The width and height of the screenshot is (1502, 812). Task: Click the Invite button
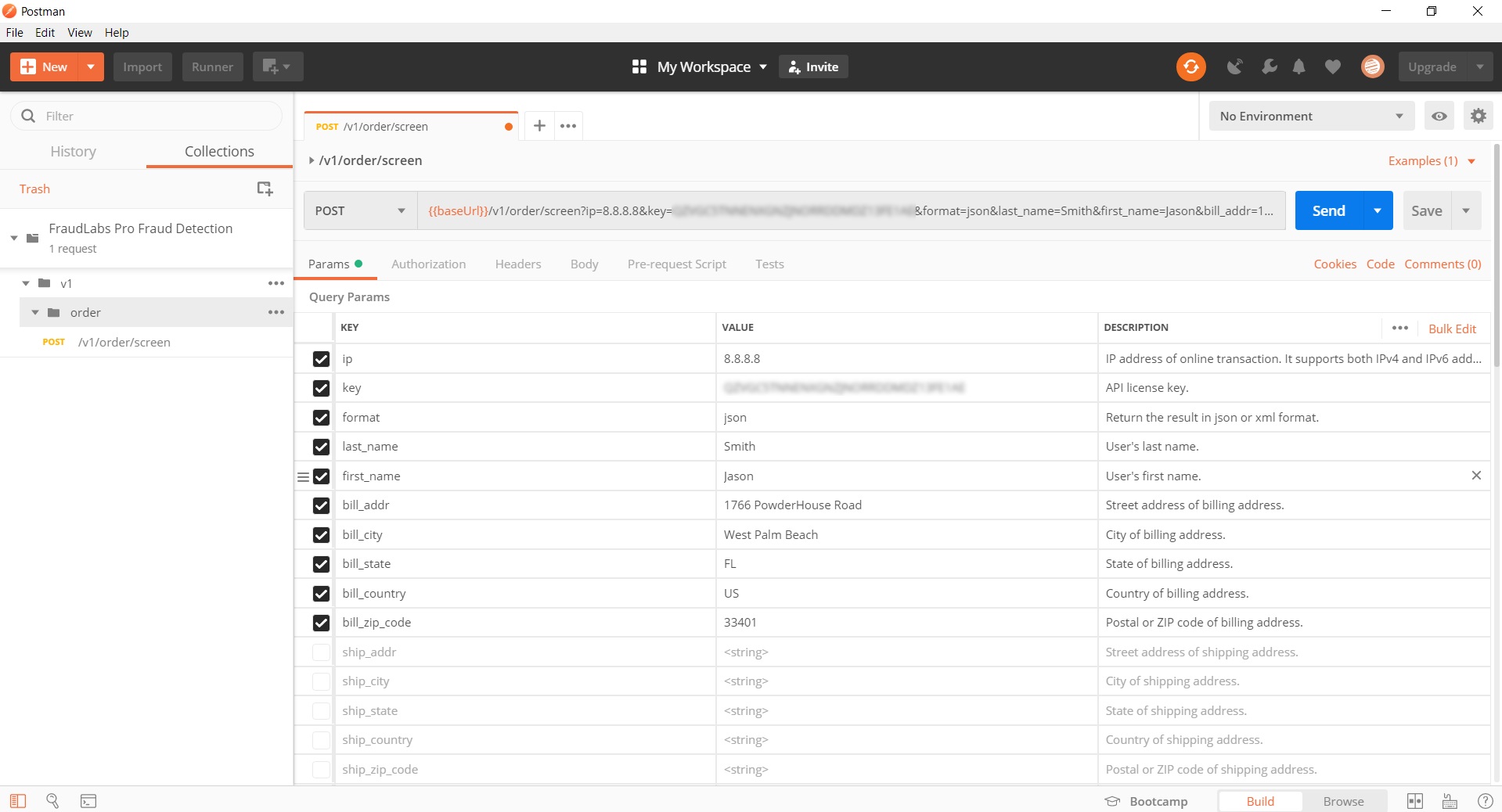[x=813, y=66]
